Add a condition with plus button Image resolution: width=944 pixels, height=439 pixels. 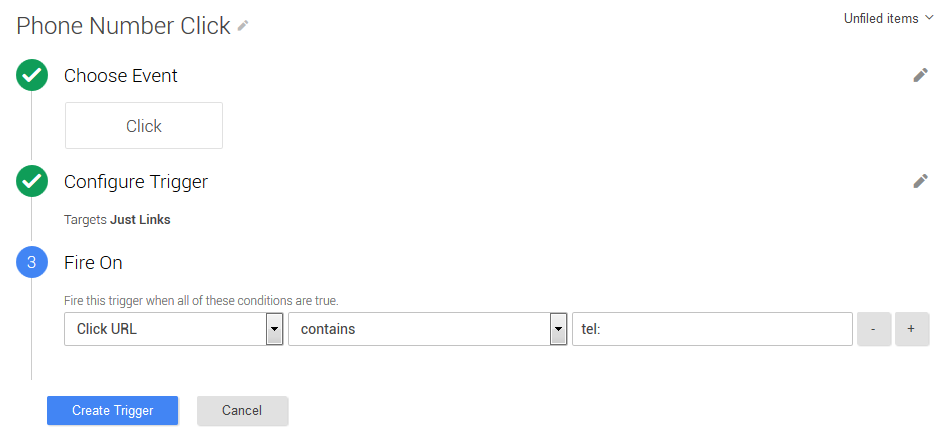(912, 329)
